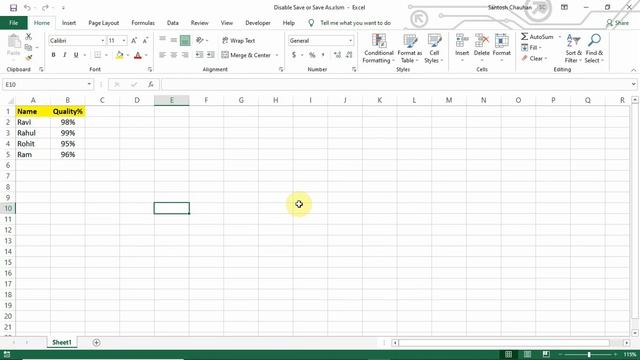Click the Delete cells icon
The height and width of the screenshot is (360, 640).
coord(482,48)
